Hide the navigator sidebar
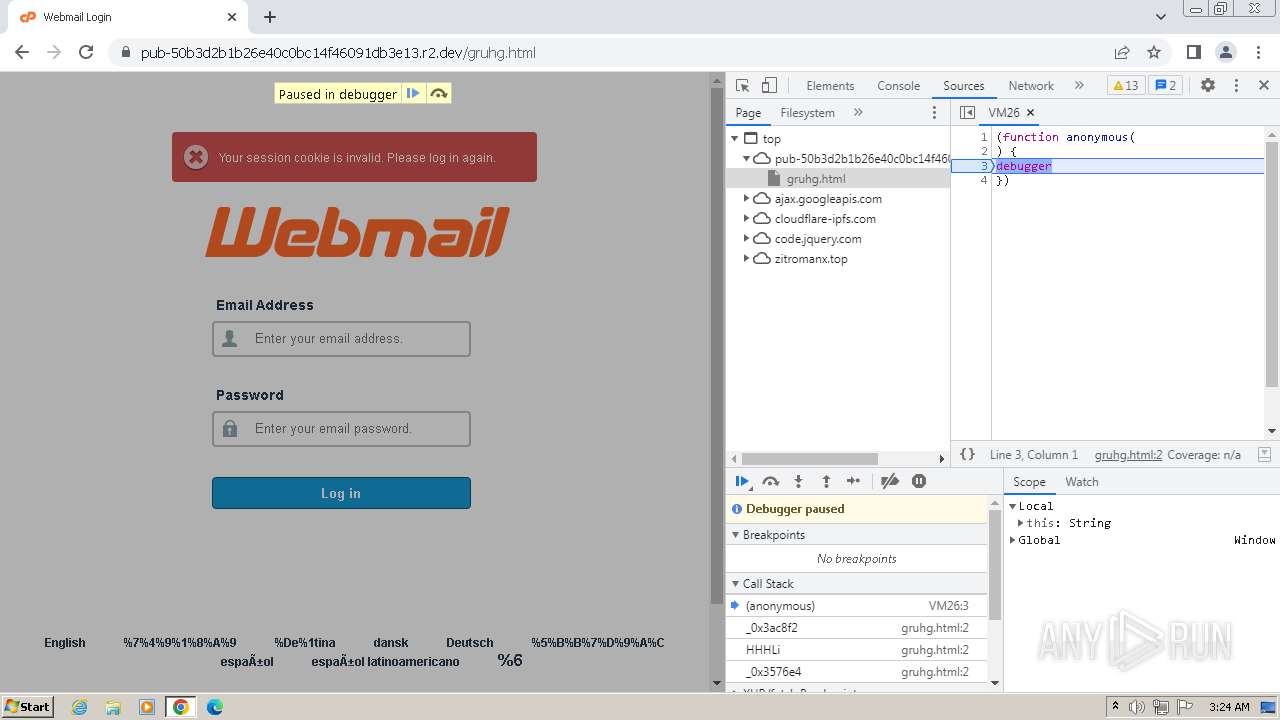This screenshot has width=1280, height=720. pyautogui.click(x=967, y=113)
